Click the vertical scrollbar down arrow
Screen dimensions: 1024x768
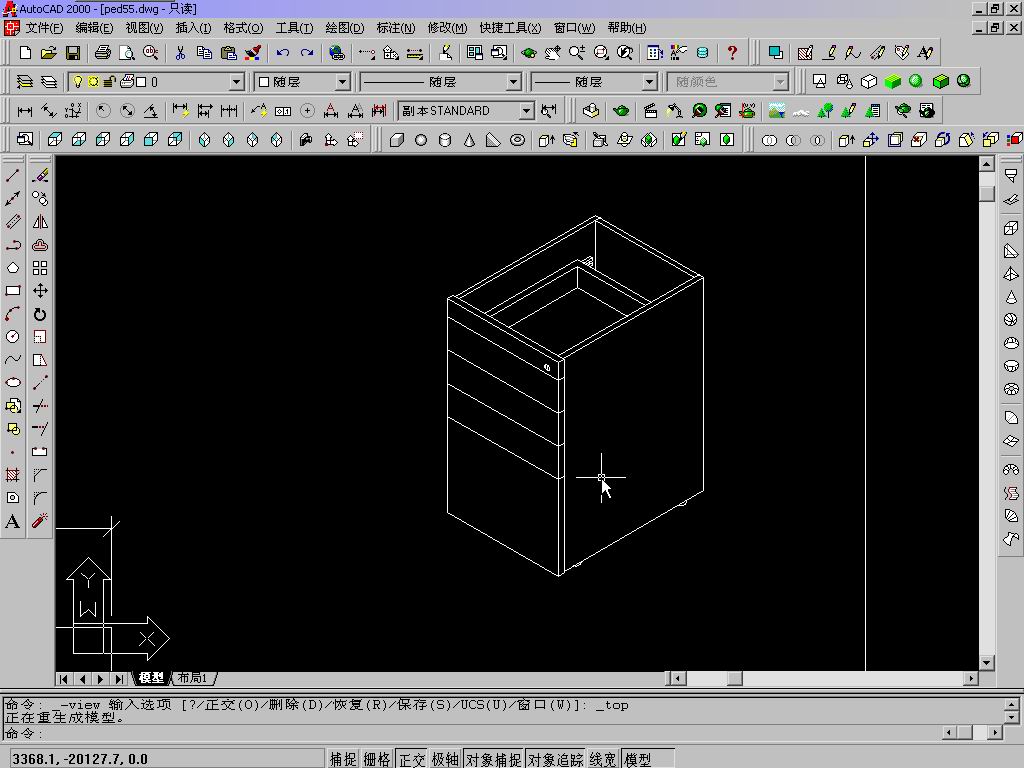pyautogui.click(x=986, y=663)
